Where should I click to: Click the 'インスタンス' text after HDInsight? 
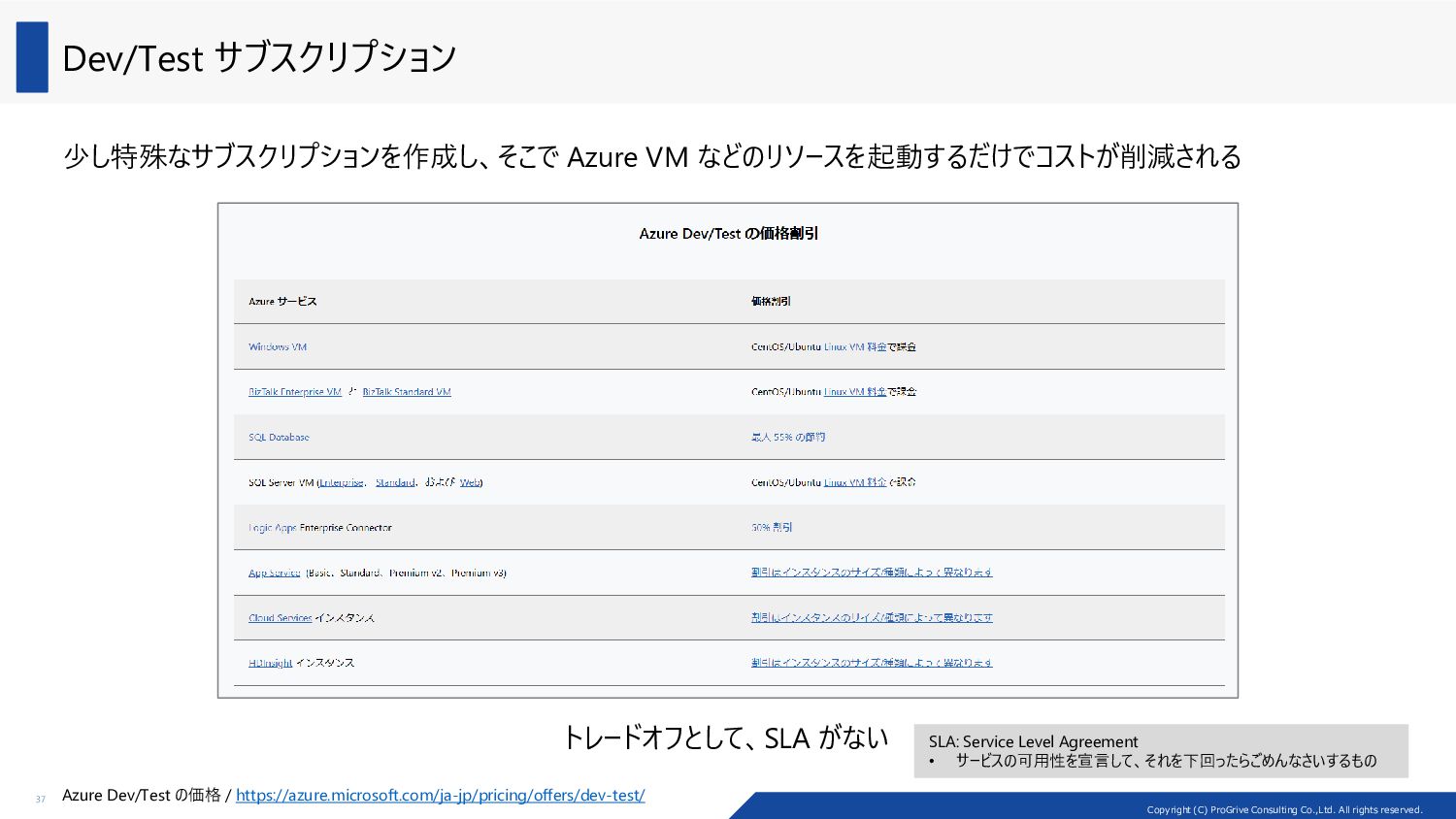coord(325,663)
